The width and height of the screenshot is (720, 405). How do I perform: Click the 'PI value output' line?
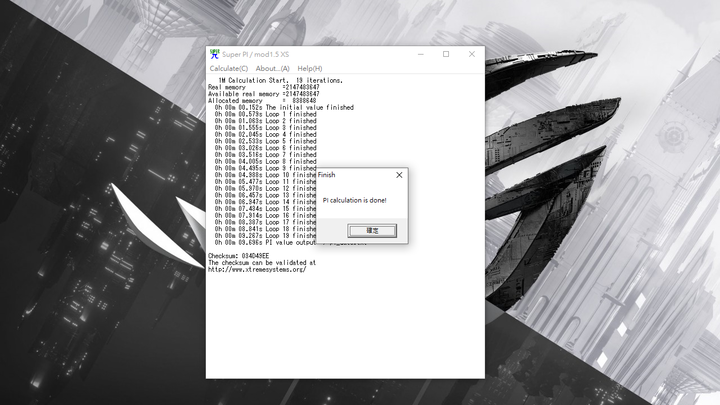point(265,242)
